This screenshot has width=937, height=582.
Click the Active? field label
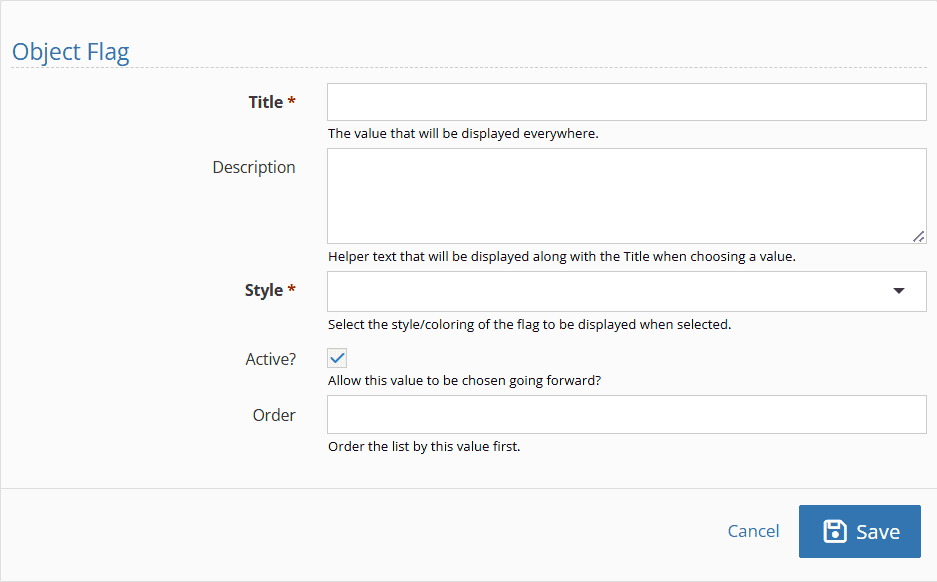coord(271,359)
